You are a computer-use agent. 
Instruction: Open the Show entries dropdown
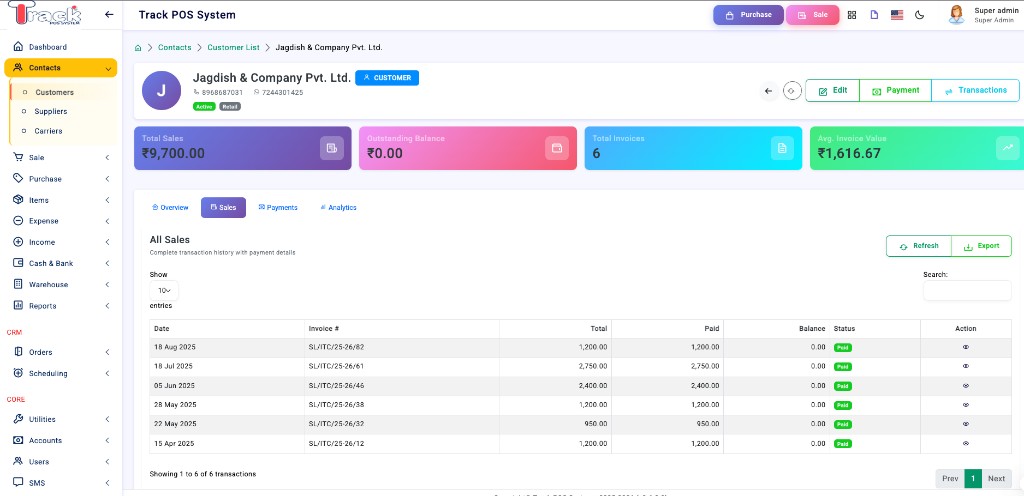pyautogui.click(x=164, y=290)
